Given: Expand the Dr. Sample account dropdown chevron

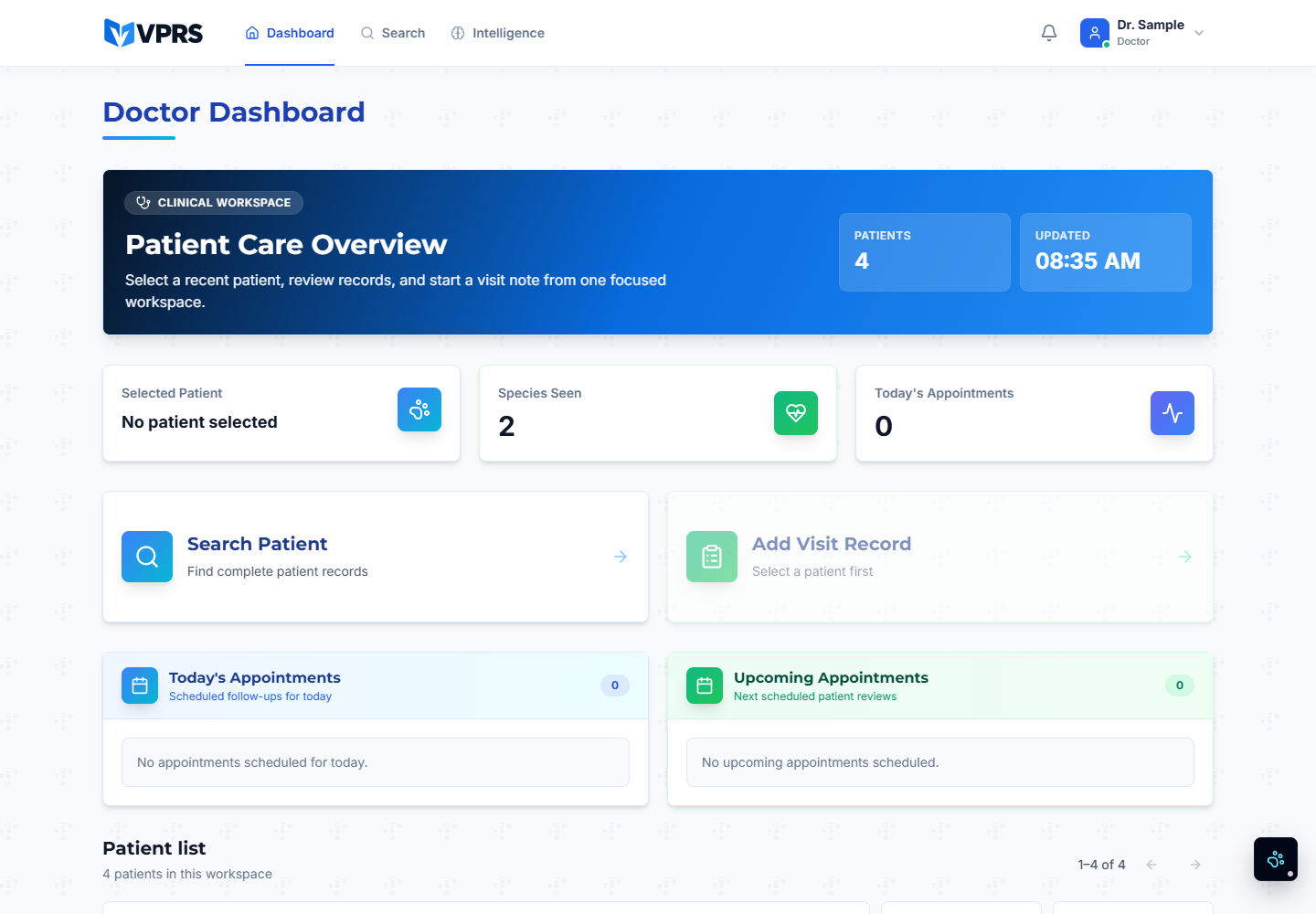Looking at the screenshot, I should tap(1199, 33).
